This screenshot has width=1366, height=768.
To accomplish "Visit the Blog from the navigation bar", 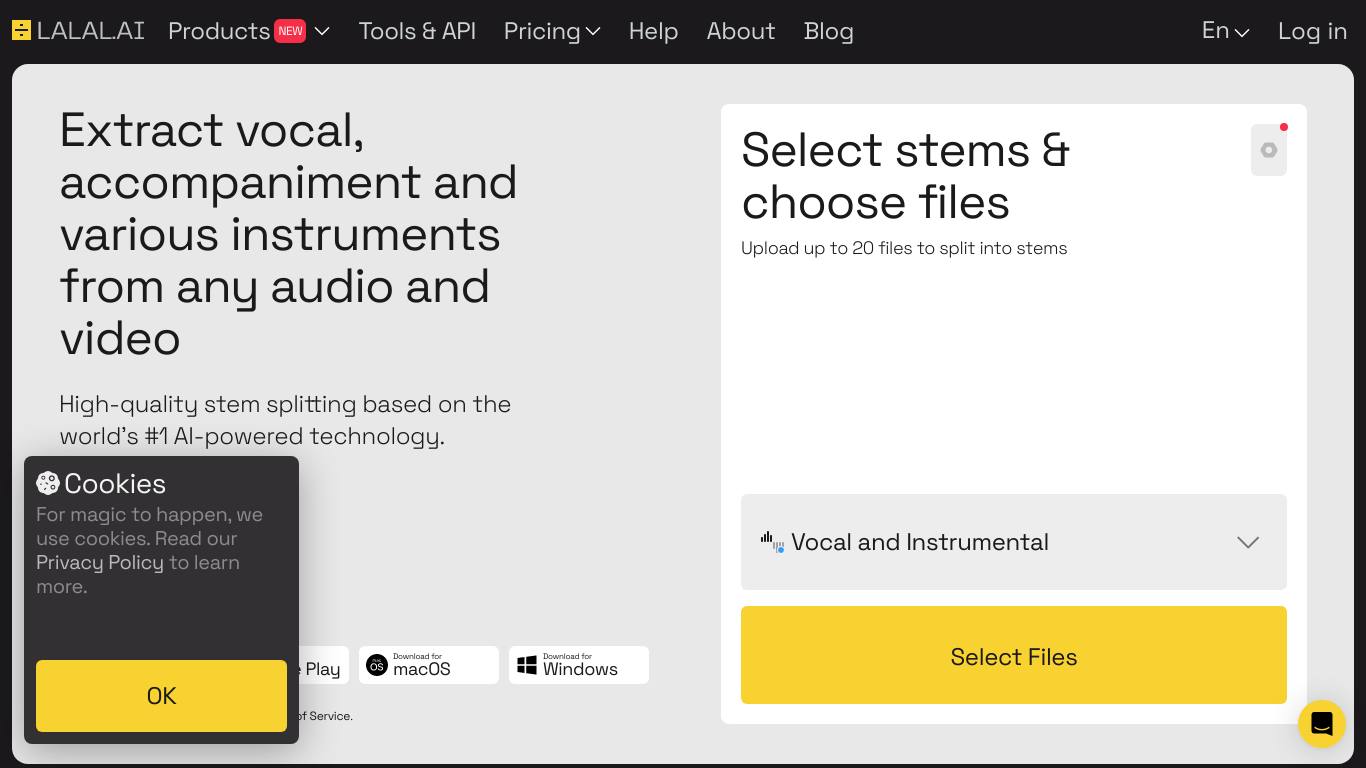I will pos(828,31).
